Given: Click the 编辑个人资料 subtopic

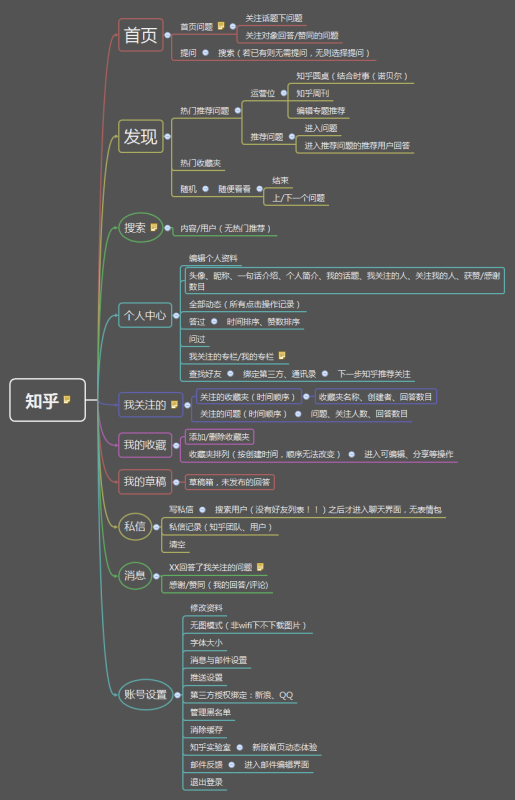Looking at the screenshot, I should (x=213, y=258).
